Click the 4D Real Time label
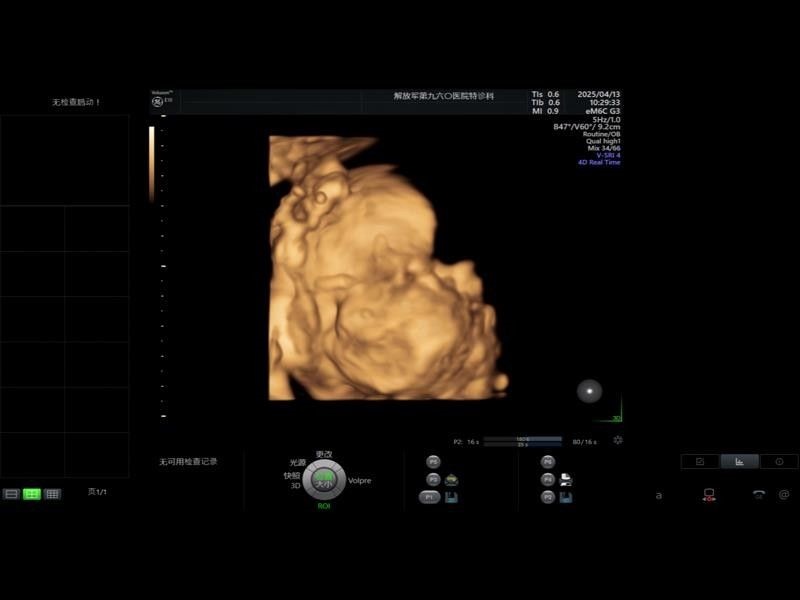 [599, 162]
